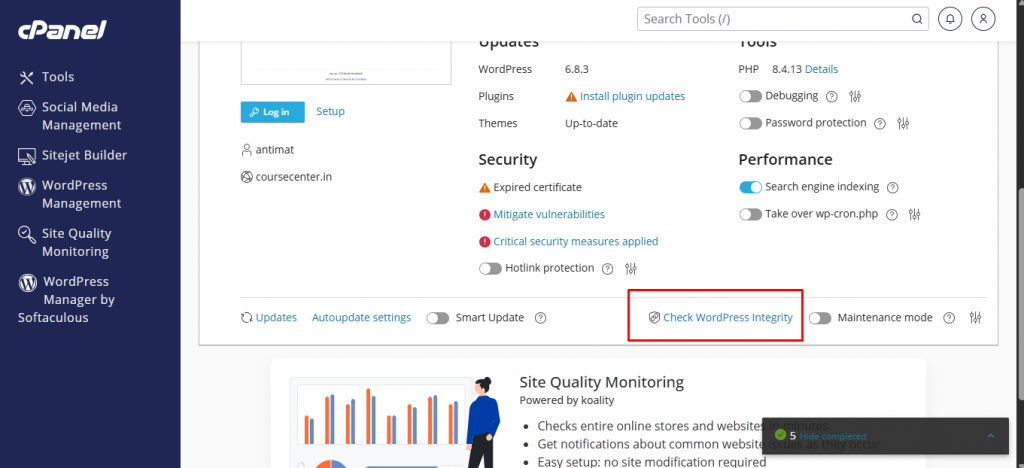The image size is (1024, 468).
Task: Show help for Debugging
Action: coord(831,97)
